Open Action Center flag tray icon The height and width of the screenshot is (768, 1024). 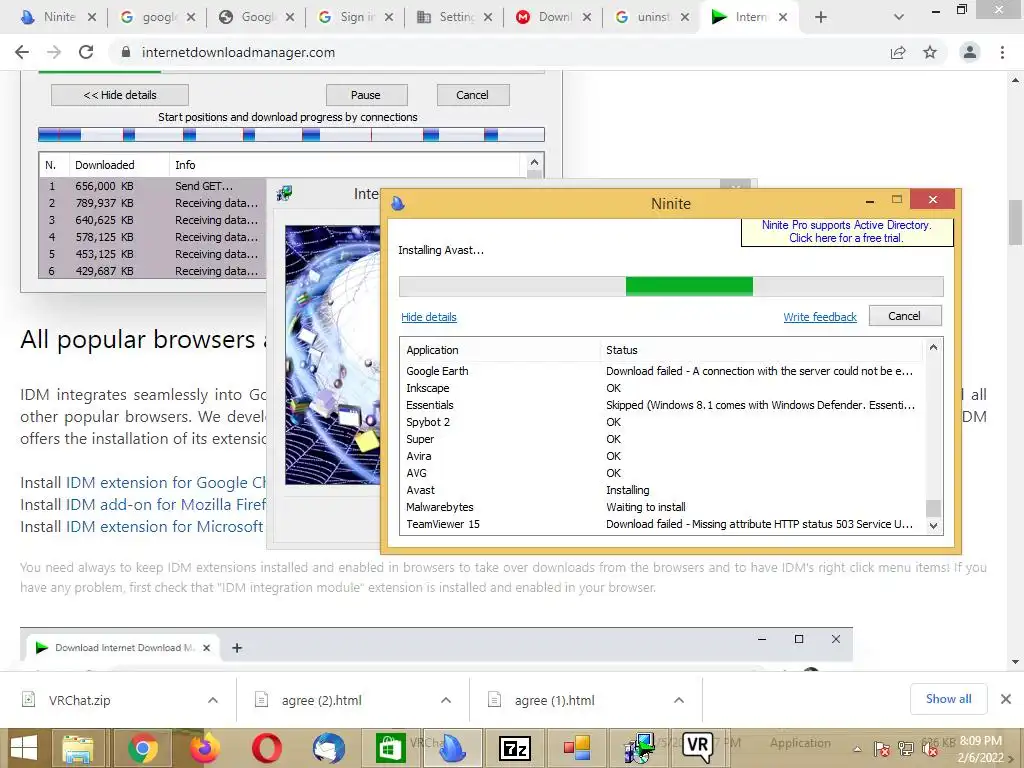(x=882, y=749)
